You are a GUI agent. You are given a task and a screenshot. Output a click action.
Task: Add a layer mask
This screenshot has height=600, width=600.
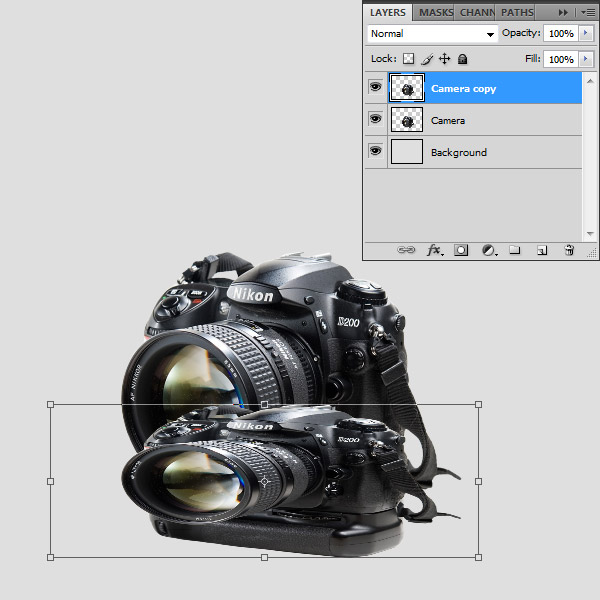tap(461, 250)
